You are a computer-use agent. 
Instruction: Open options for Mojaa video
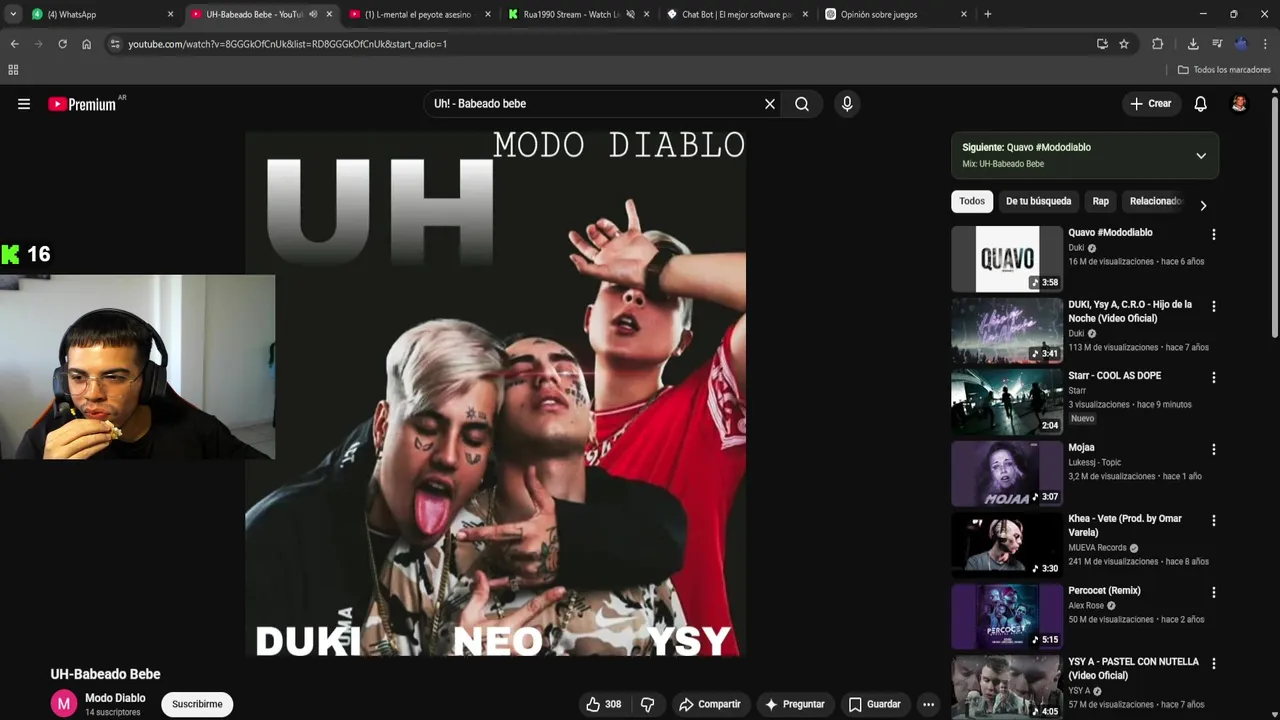[1214, 449]
